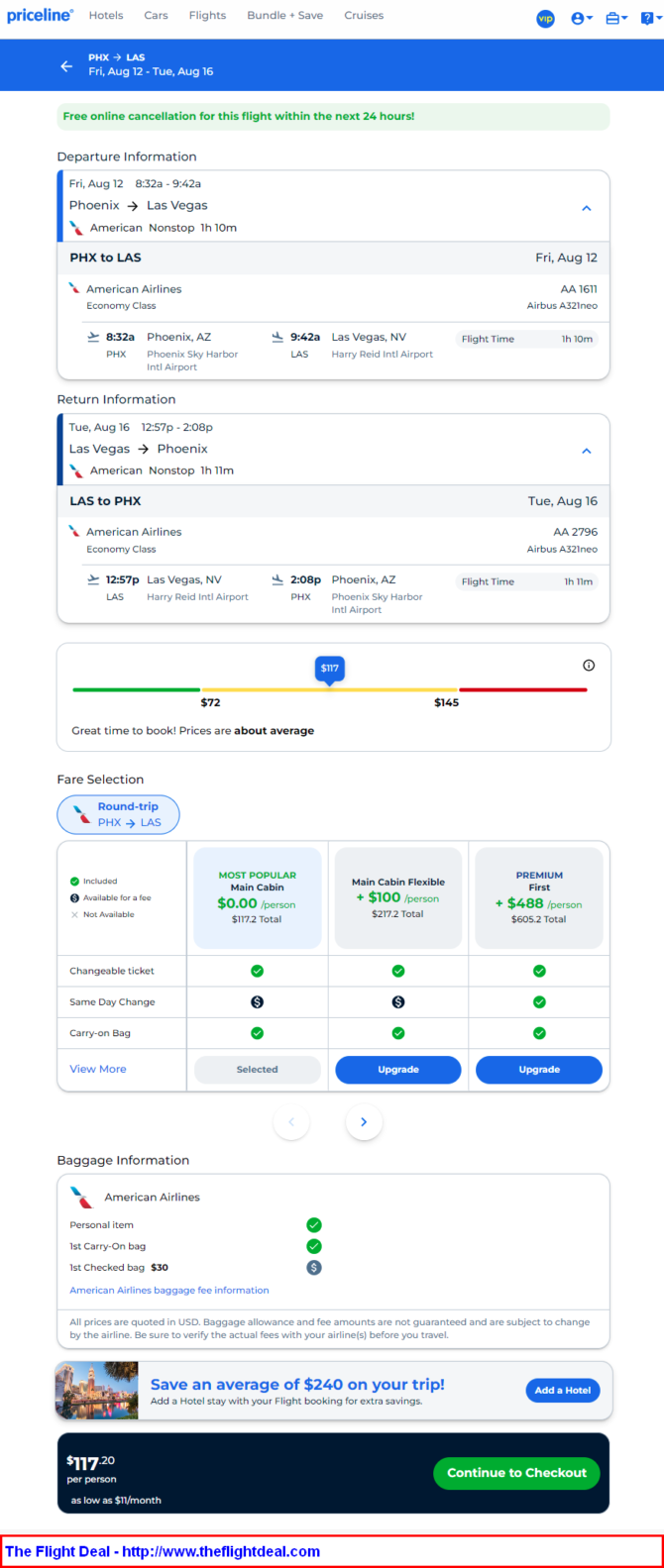The width and height of the screenshot is (664, 1568).
Task: Click the departure plane icon at 12:57p
Action: (94, 579)
